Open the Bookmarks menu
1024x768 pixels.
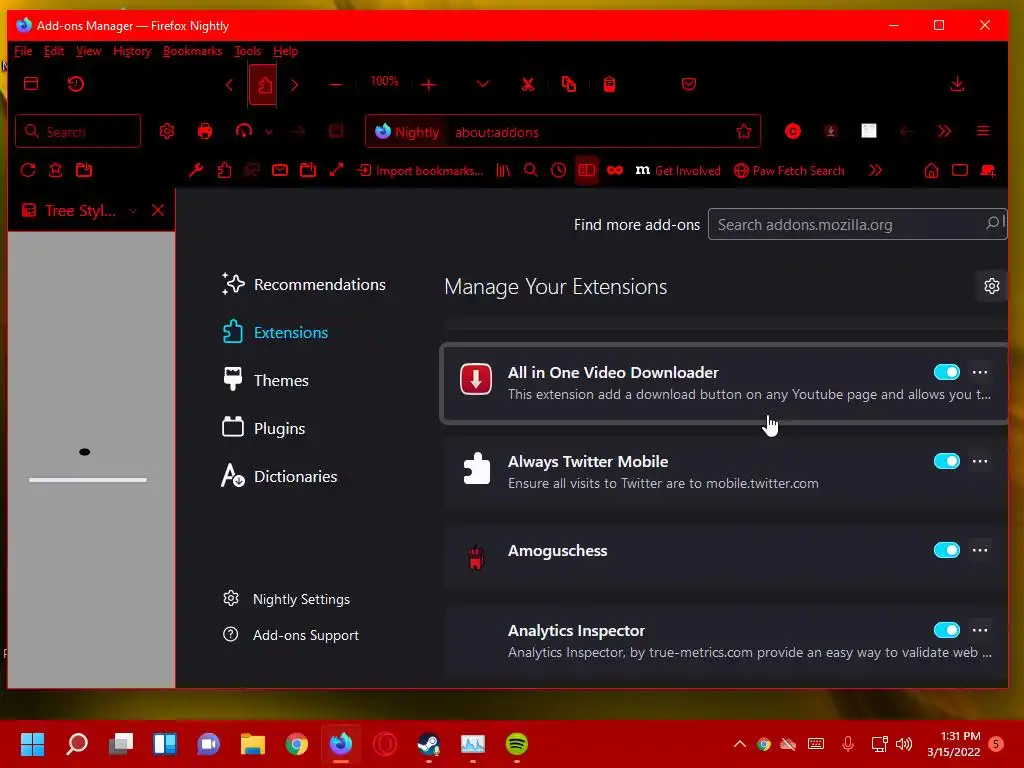pos(192,51)
